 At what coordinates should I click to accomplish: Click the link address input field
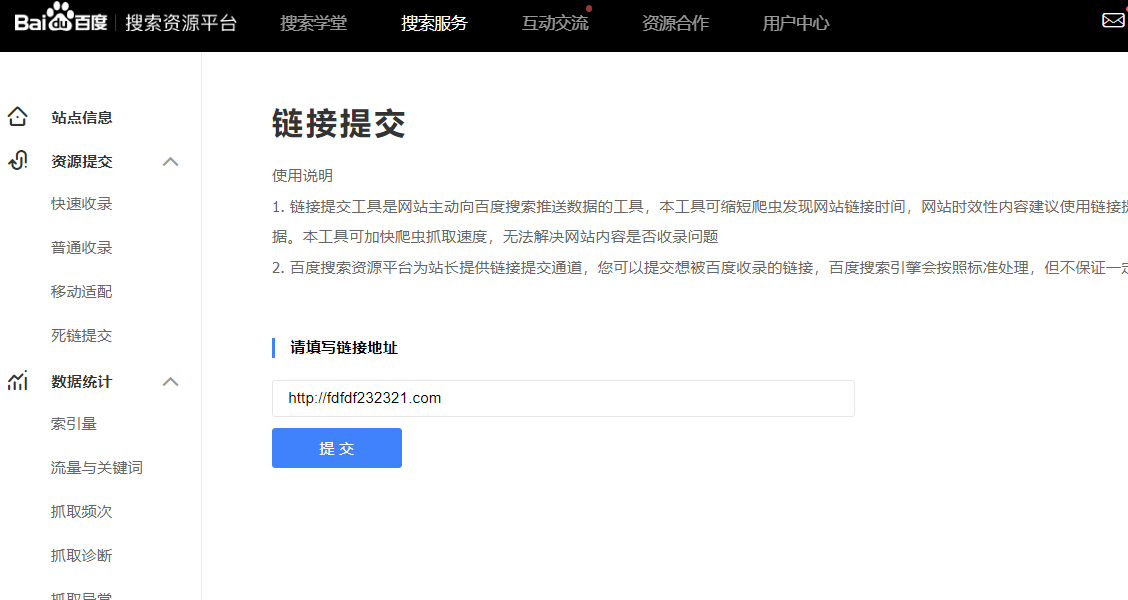[x=563, y=398]
